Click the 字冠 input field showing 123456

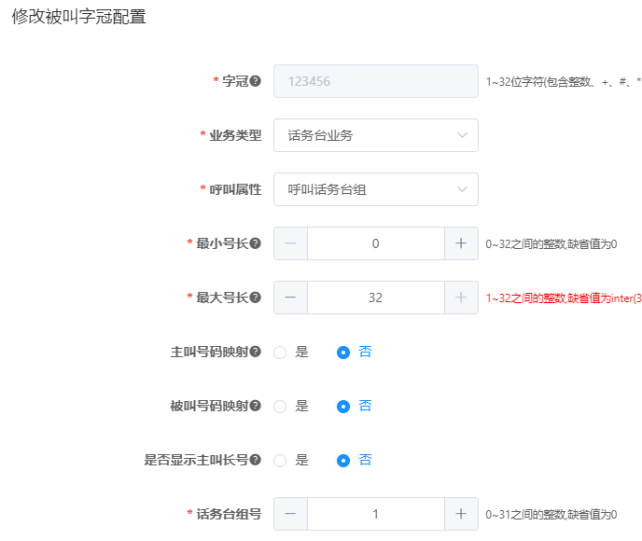376,81
